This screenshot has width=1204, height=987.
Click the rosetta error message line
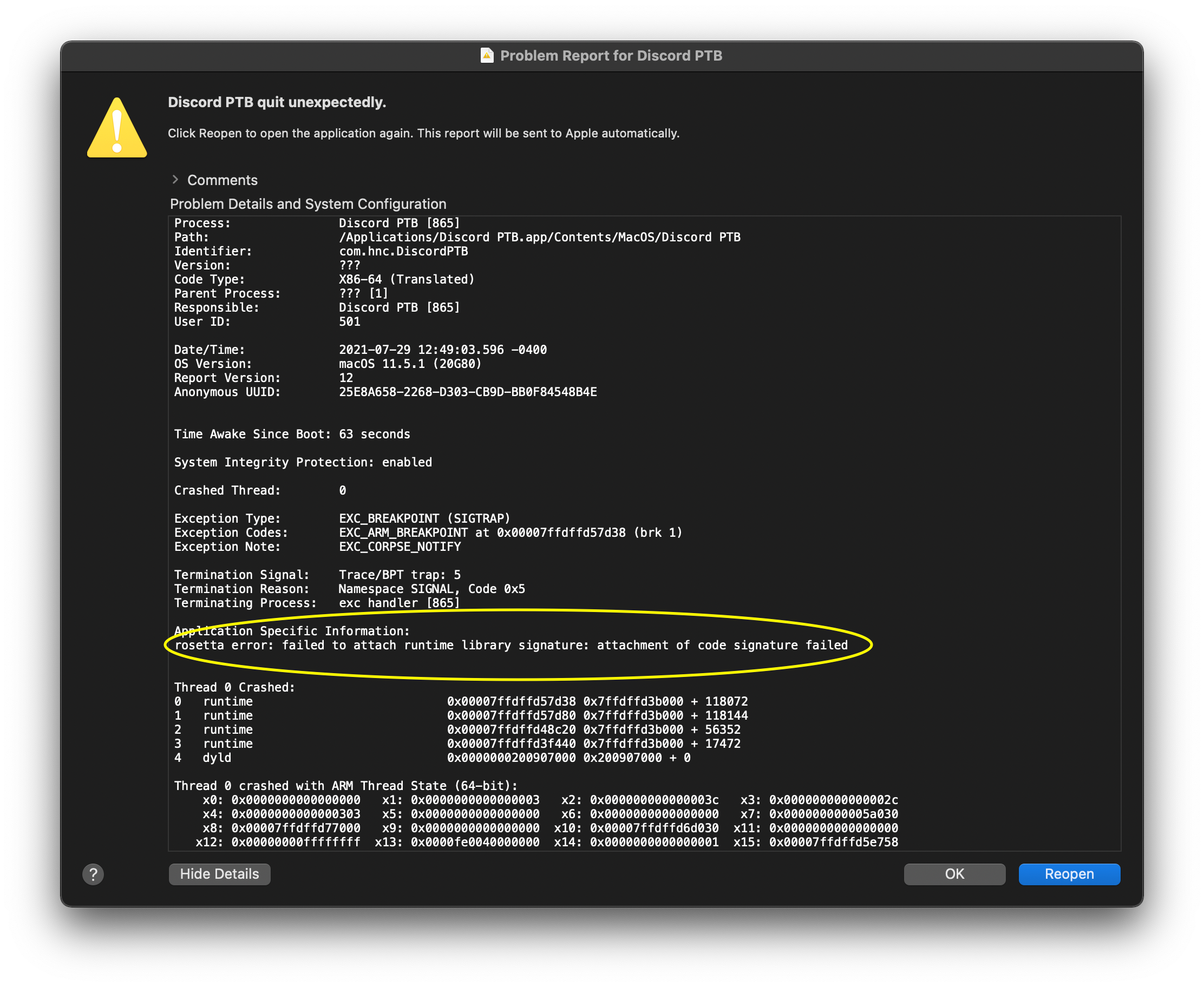(x=511, y=646)
